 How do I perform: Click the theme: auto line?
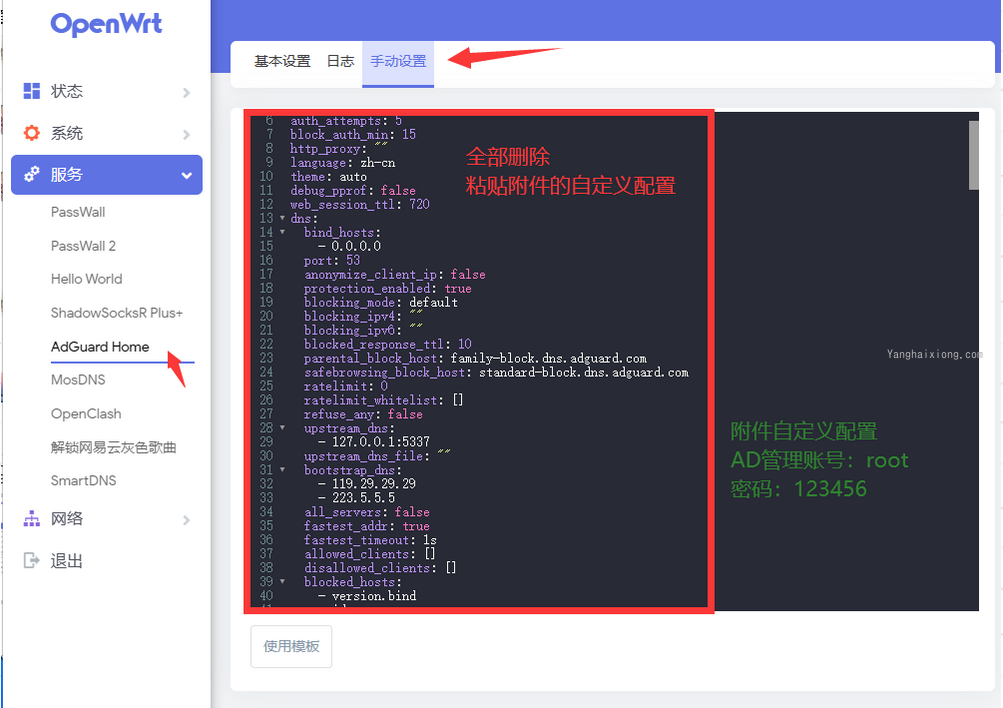tap(329, 177)
